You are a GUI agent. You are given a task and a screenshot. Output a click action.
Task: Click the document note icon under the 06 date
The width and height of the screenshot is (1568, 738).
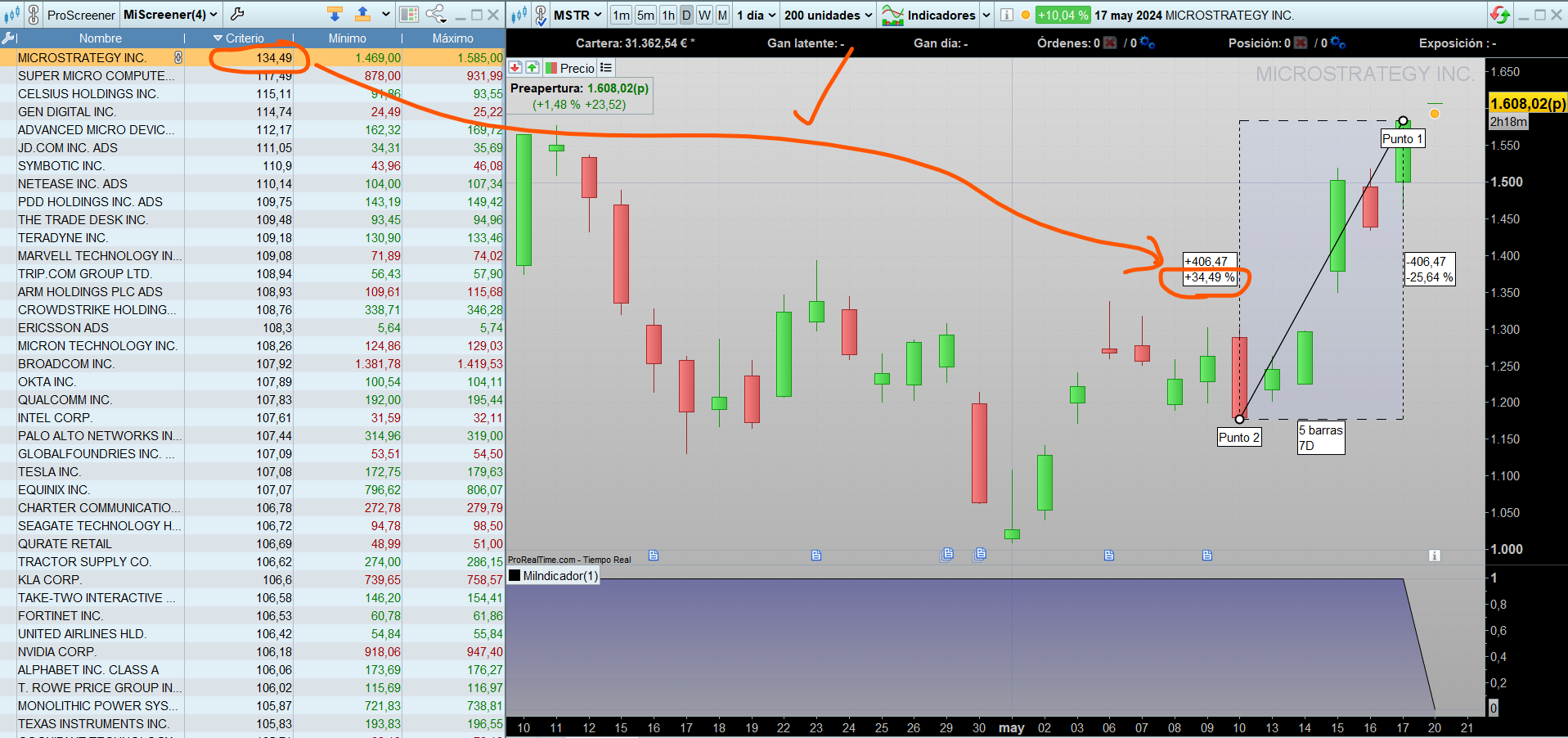coord(1109,556)
